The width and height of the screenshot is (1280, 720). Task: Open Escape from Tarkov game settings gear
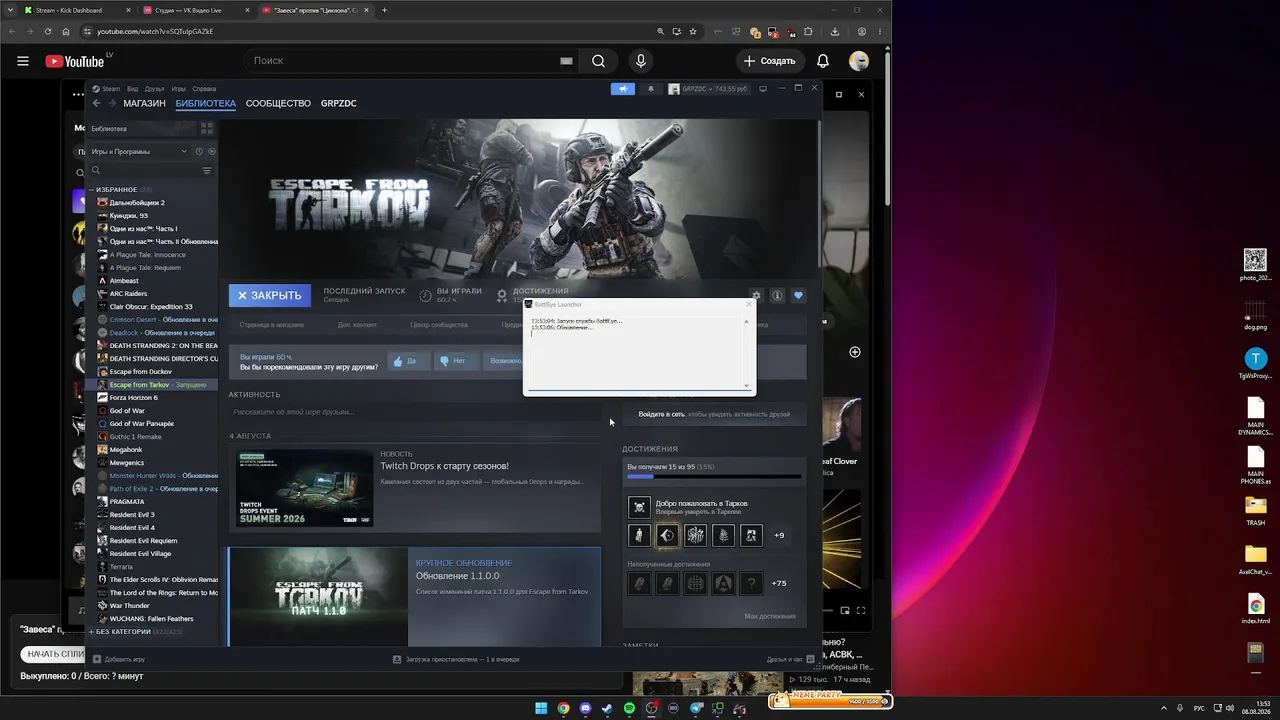[756, 296]
